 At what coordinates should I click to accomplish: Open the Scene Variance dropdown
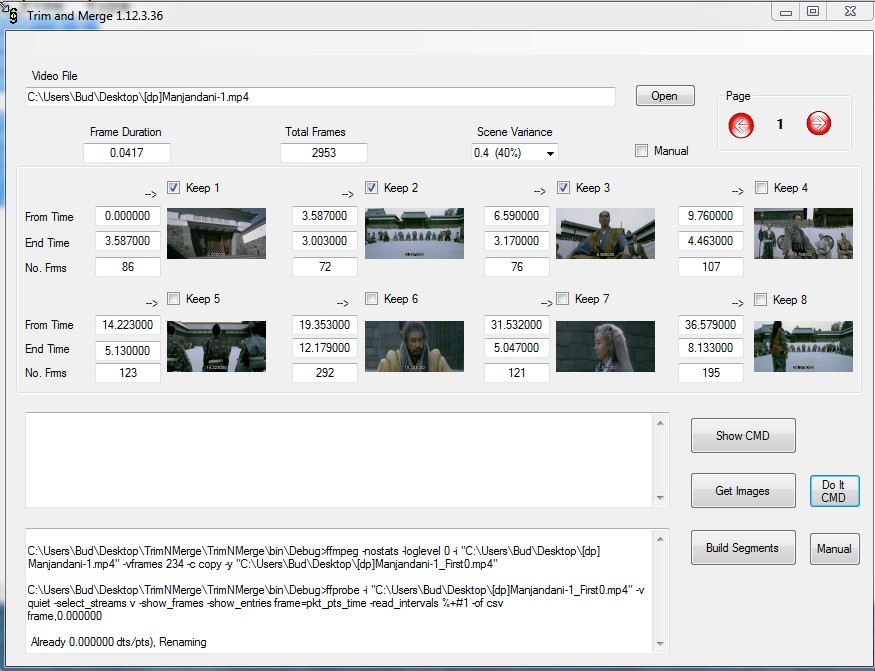pyautogui.click(x=550, y=154)
